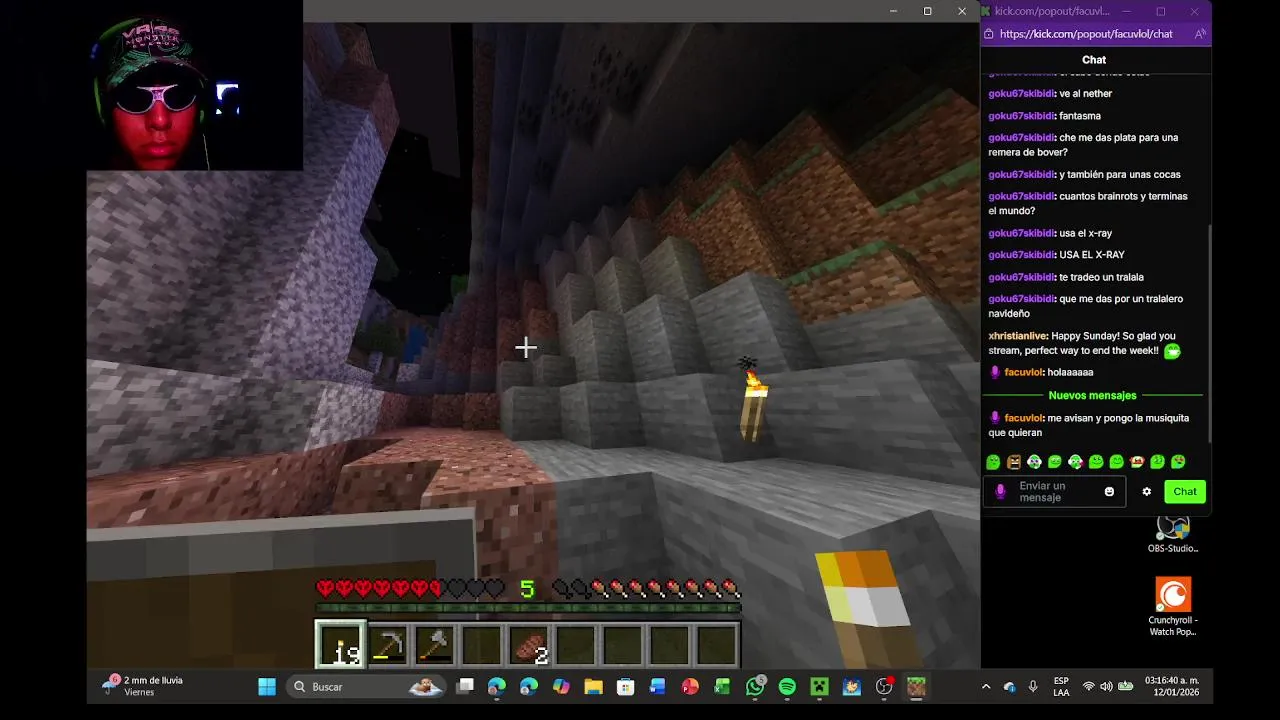Insert the red-faced laughing emote
Screen dimensions: 1280x720
(x=1137, y=462)
